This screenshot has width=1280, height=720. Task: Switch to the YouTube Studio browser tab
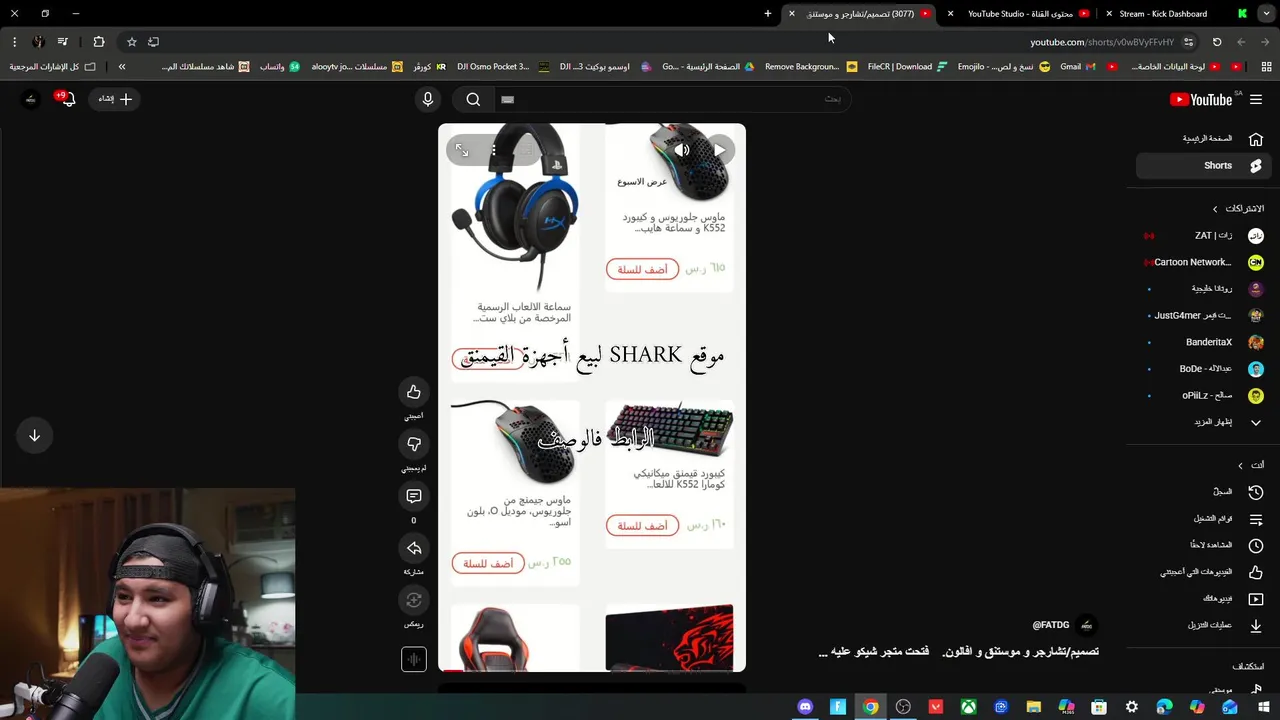coord(1020,14)
